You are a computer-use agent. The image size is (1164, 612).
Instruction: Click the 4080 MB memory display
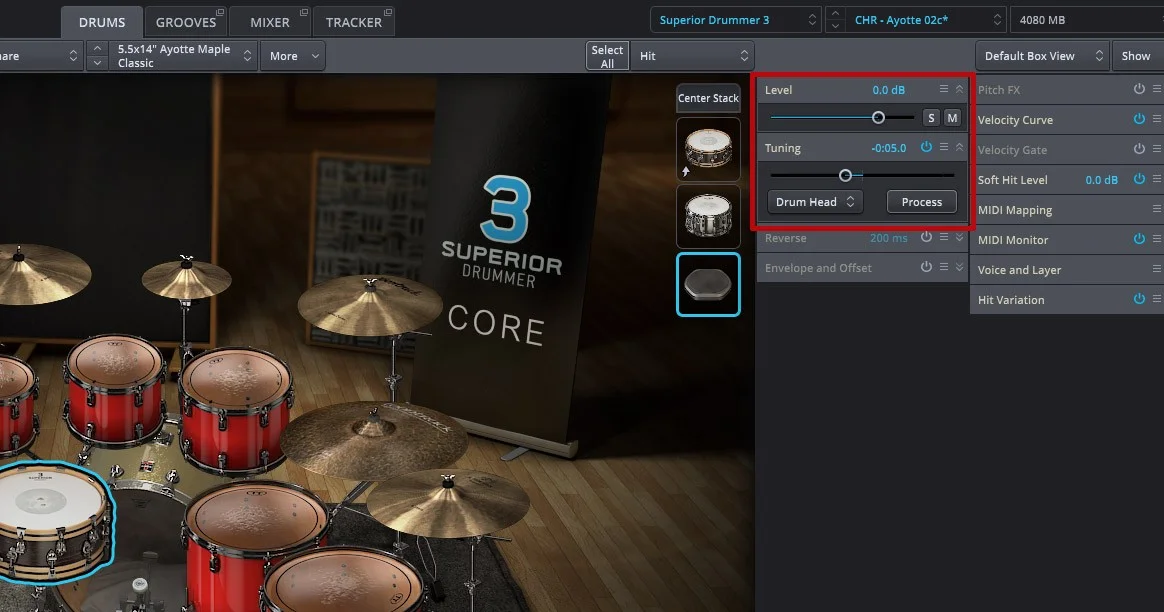(x=1087, y=20)
